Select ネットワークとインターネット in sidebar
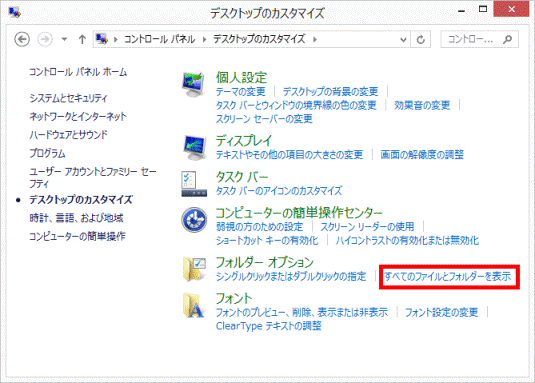This screenshot has width=535, height=383. pyautogui.click(x=78, y=117)
